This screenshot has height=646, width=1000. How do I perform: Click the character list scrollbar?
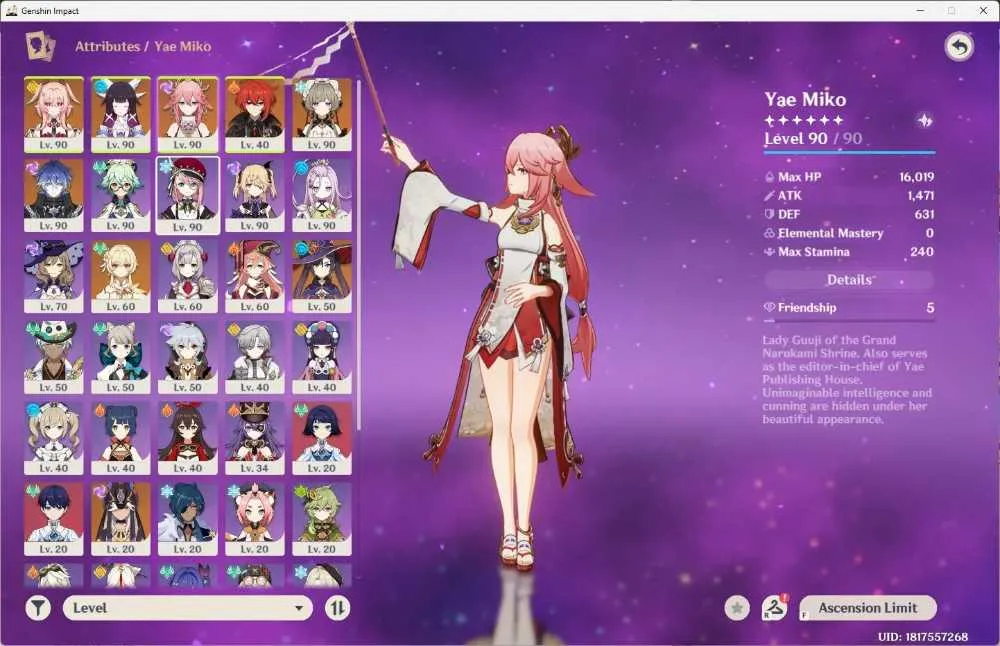coord(359,254)
